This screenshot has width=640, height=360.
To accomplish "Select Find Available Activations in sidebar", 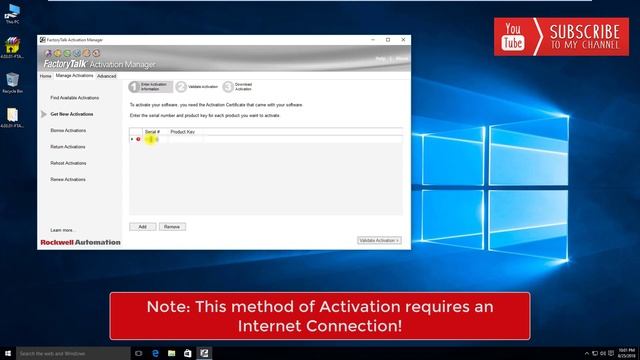I will pyautogui.click(x=75, y=98).
